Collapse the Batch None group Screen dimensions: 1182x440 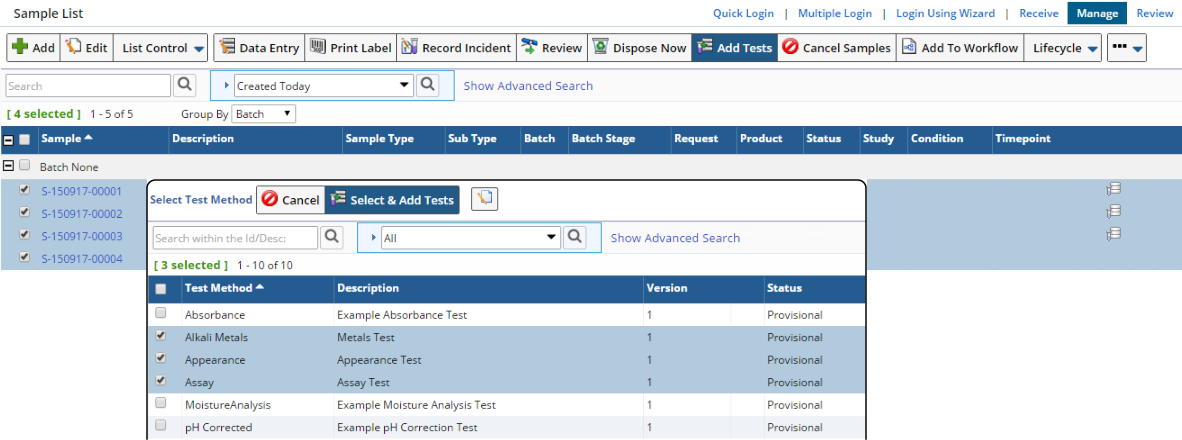point(9,166)
